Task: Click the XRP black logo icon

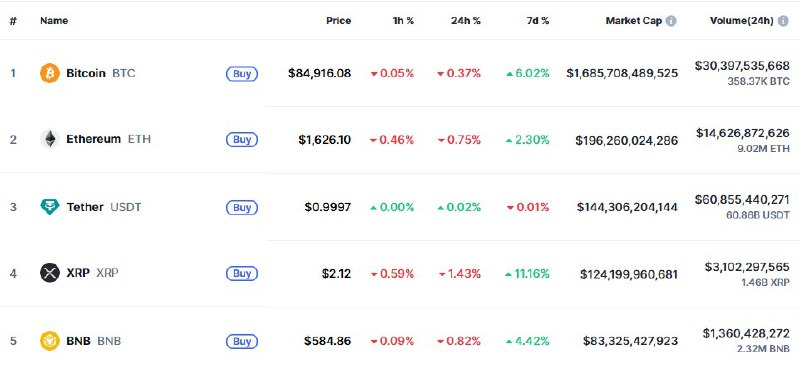Action: tap(50, 273)
